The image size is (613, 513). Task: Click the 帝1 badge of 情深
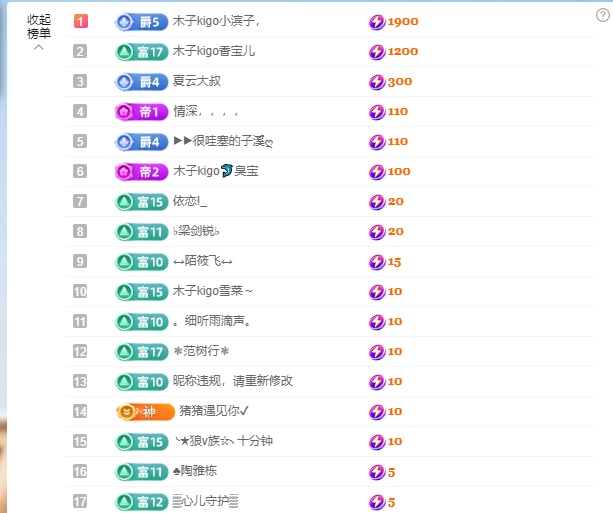tap(141, 112)
